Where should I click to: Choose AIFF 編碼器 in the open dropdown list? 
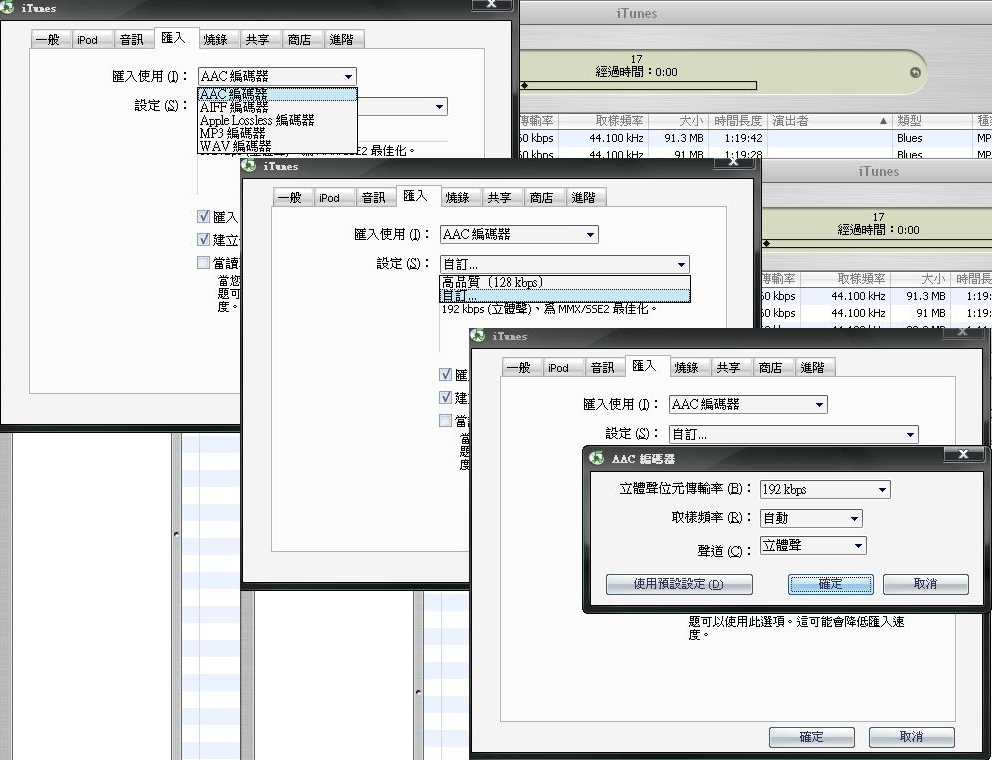pyautogui.click(x=234, y=107)
